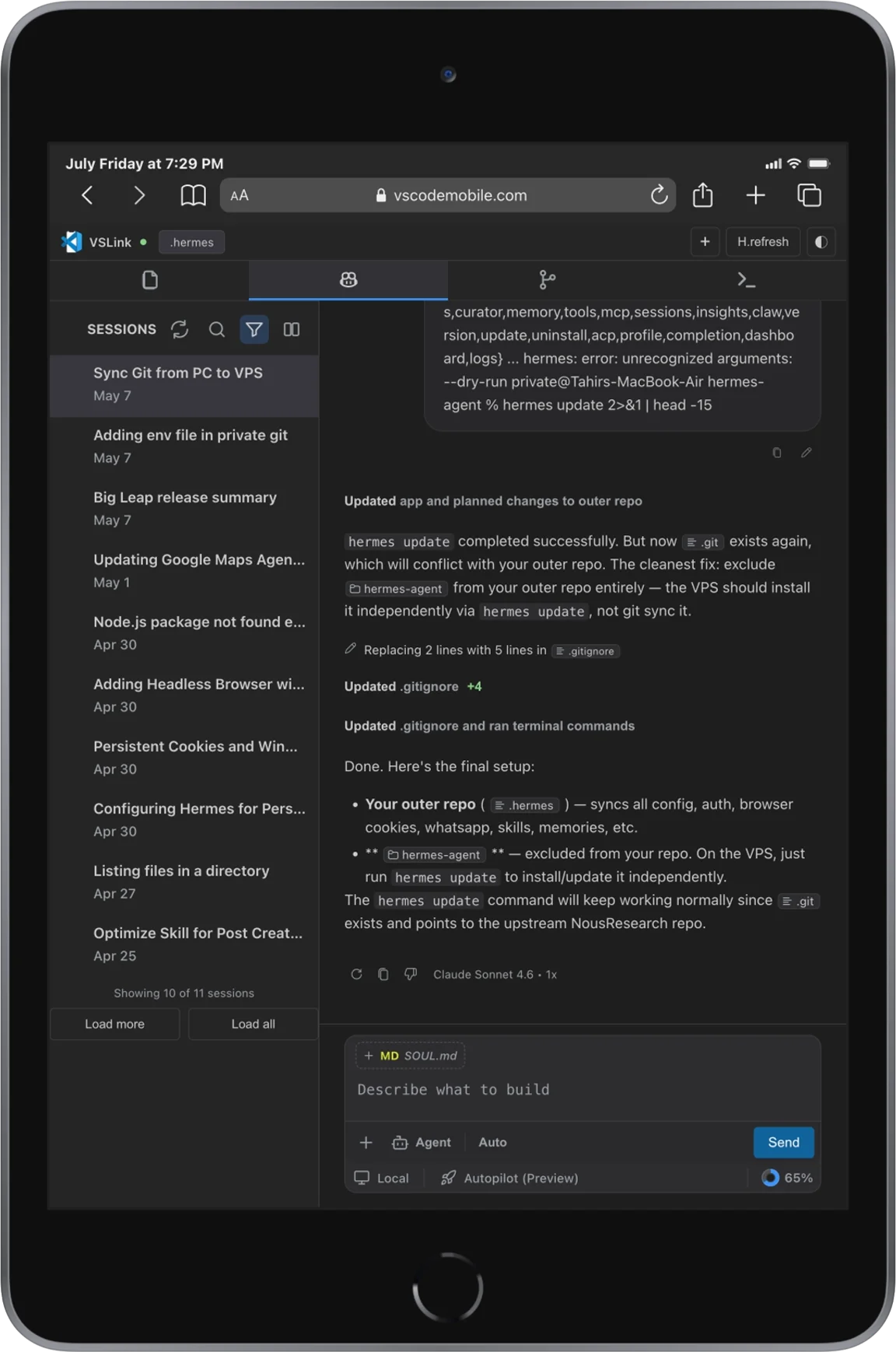896x1352 pixels.
Task: Open session 'Sync Git from PC to VPS'
Action: (x=184, y=384)
